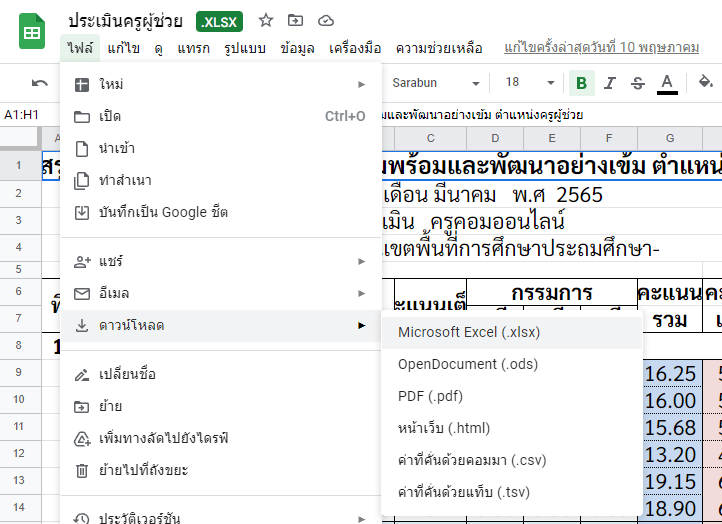Image resolution: width=722 pixels, height=524 pixels.
Task: Open text color picker
Action: point(667,84)
